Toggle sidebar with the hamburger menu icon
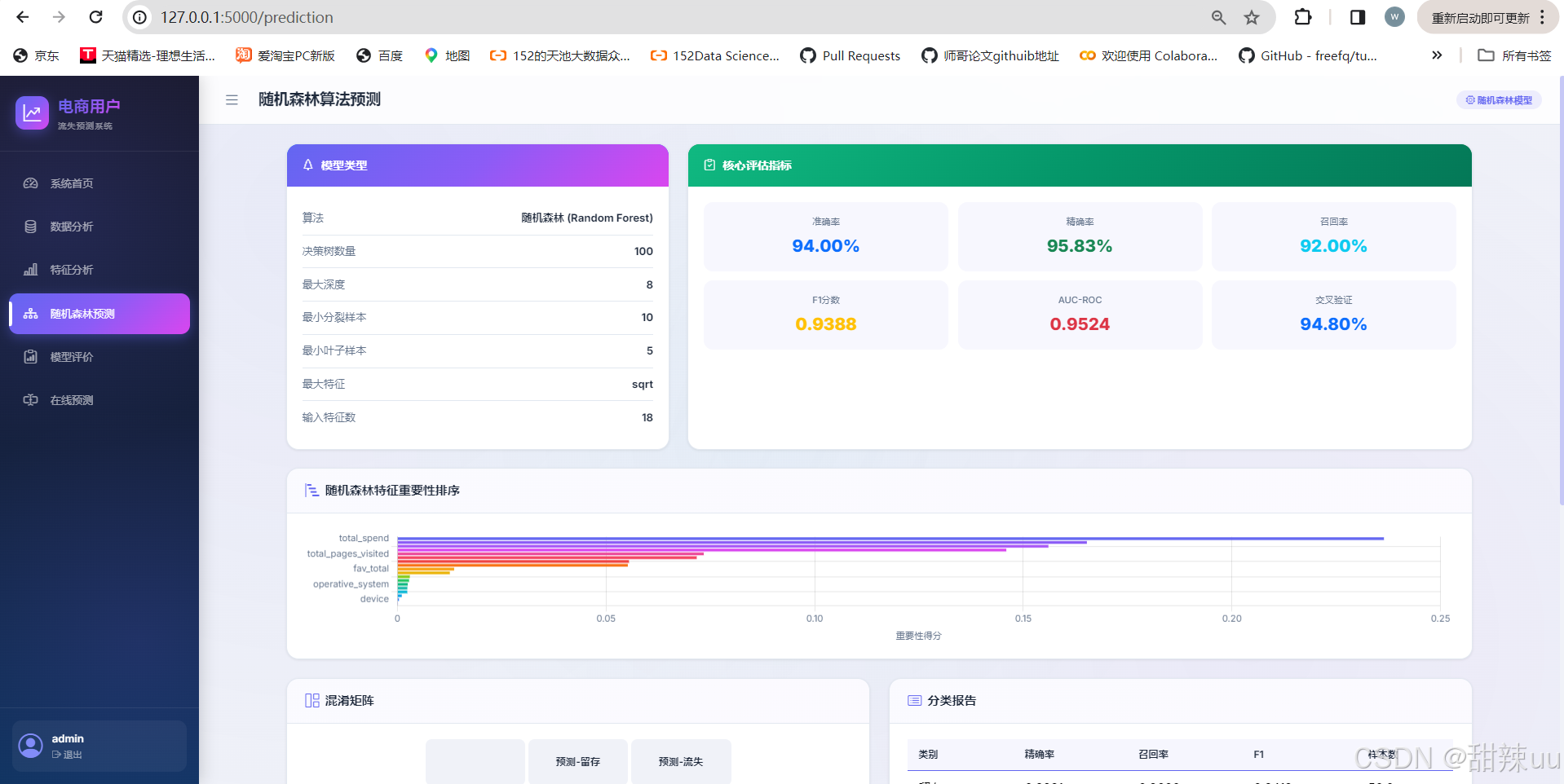Screen dimensions: 1564x784 [x=232, y=99]
